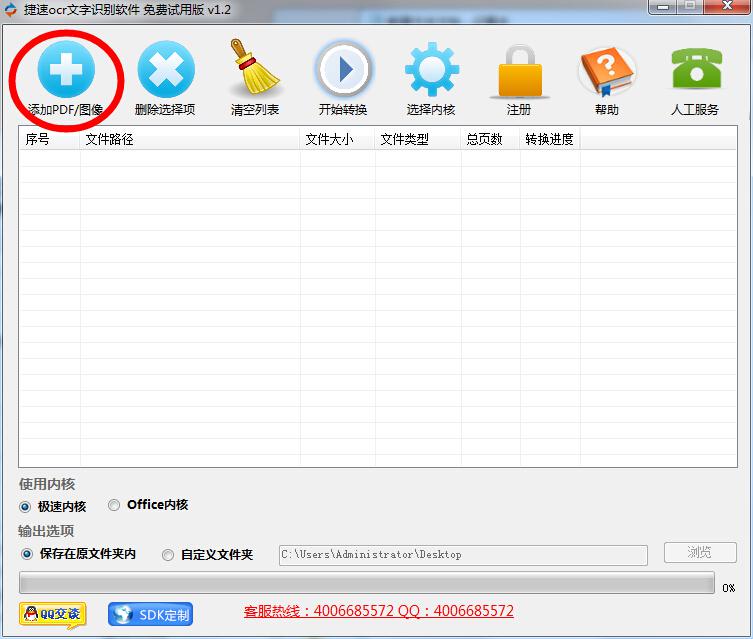Open the 客服热线 hotline link
Image resolution: width=753 pixels, height=639 pixels.
pyautogui.click(x=378, y=611)
